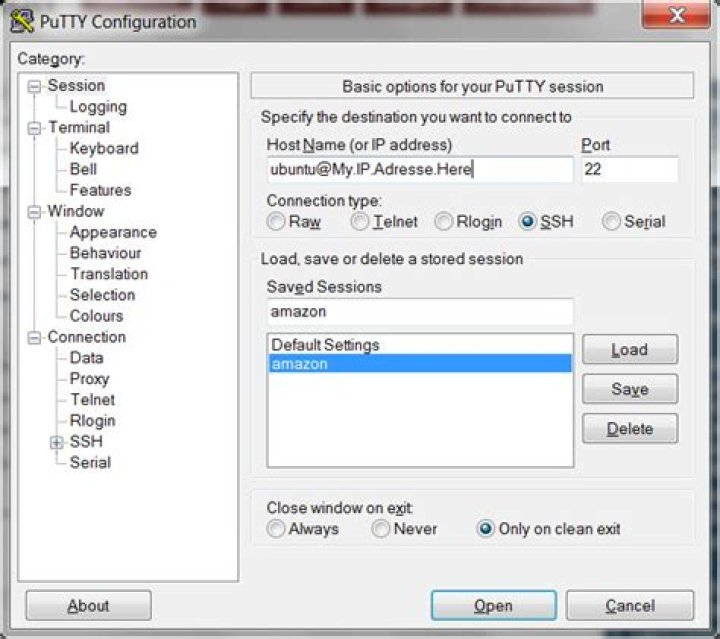The image size is (720, 639).
Task: Open the Window category
Action: point(76,212)
